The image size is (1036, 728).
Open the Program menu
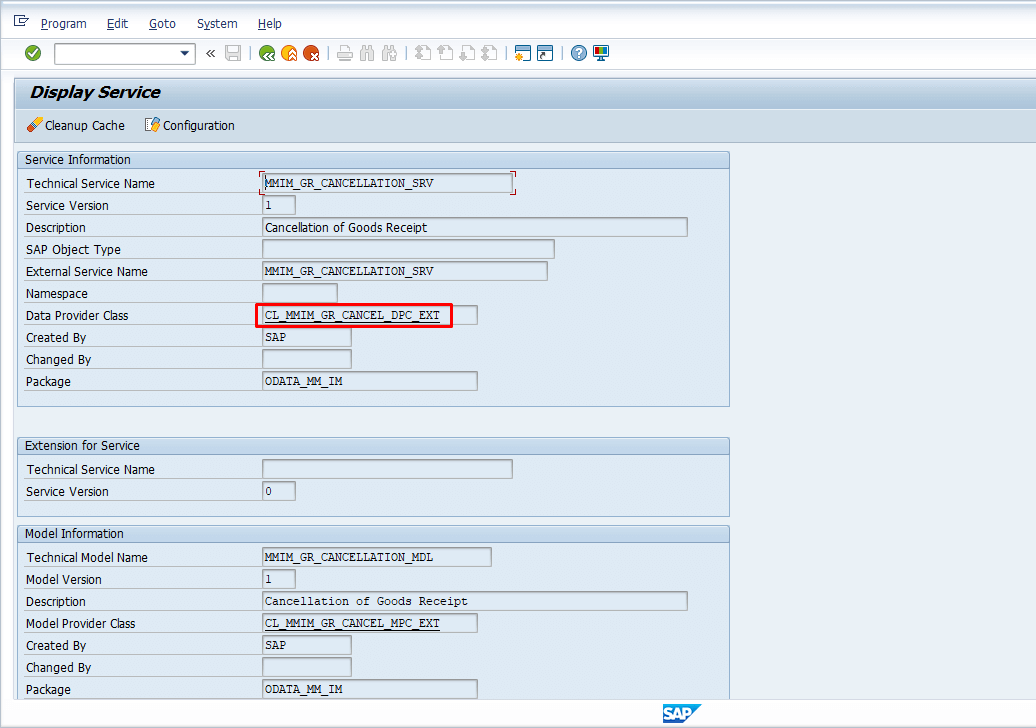coord(63,23)
